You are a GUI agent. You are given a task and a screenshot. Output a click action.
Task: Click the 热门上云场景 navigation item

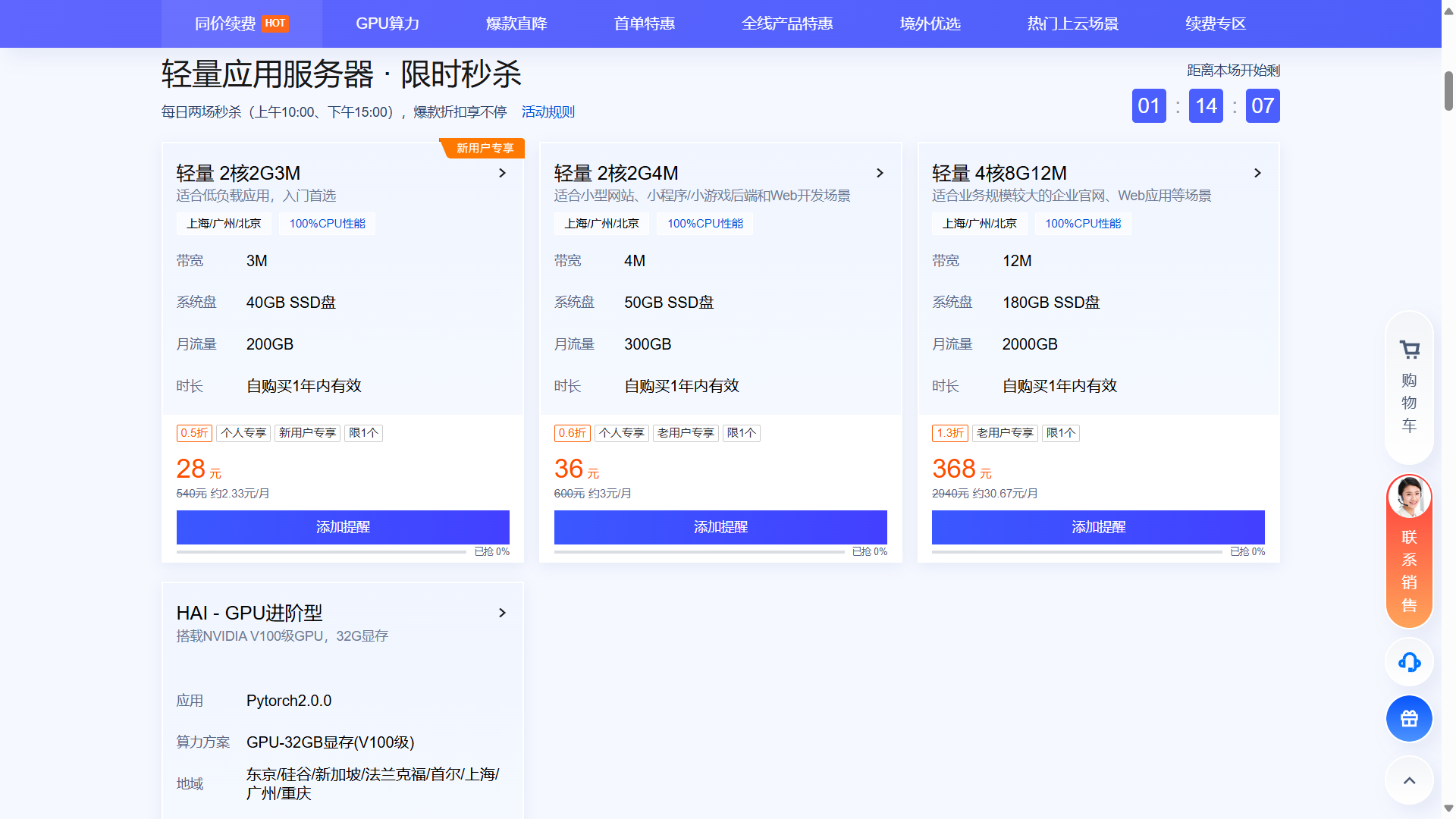(x=1073, y=24)
